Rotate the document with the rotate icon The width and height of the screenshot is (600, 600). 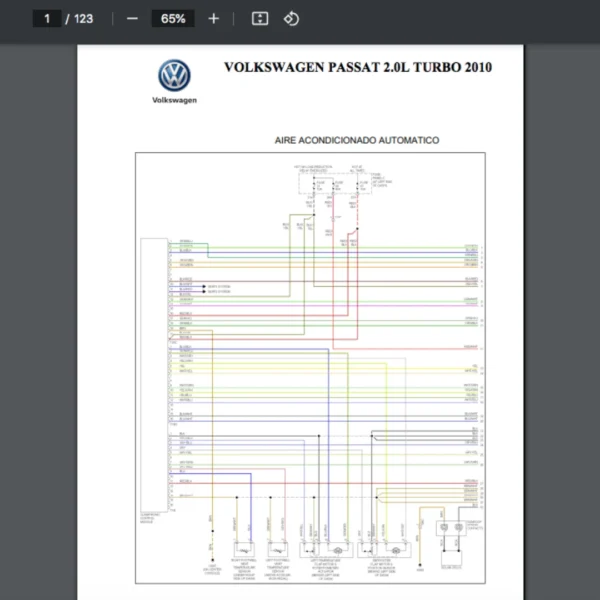pos(291,18)
